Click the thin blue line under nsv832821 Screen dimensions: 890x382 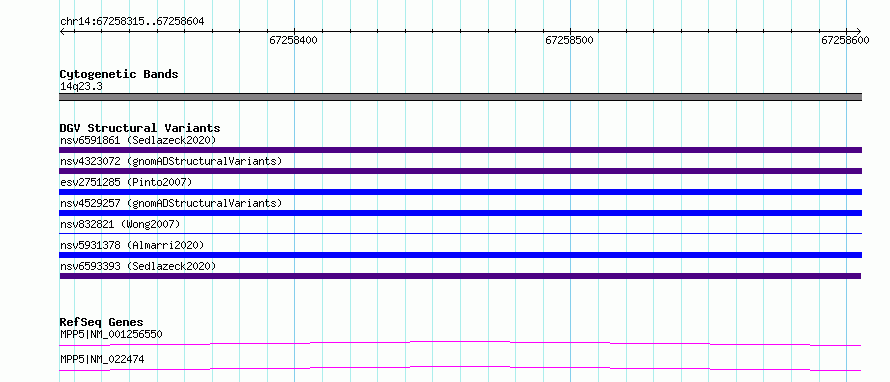460,233
